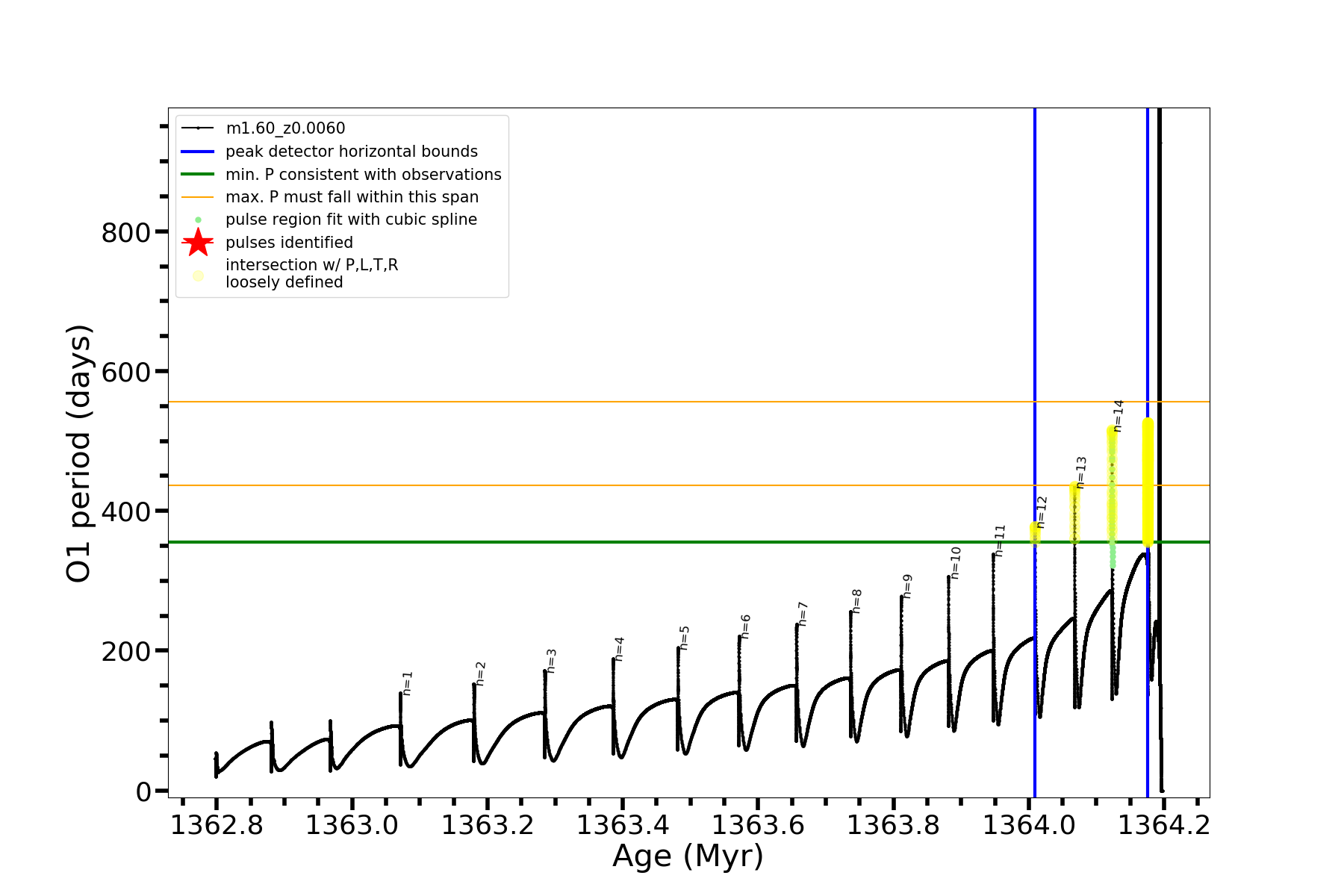This screenshot has height=896, width=1344.
Task: Click the 'O1 period (days)' y-axis title
Action: (x=78, y=453)
